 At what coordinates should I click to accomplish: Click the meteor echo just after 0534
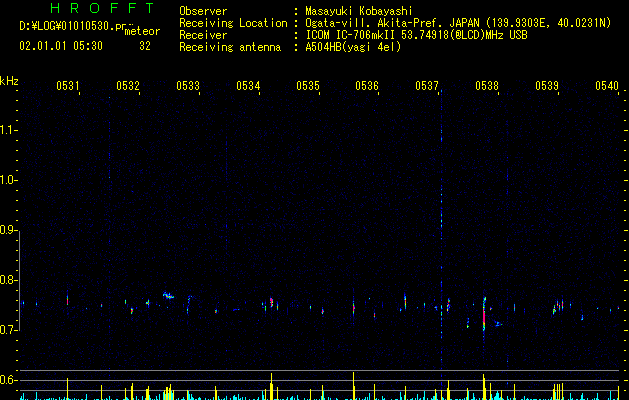click(272, 302)
